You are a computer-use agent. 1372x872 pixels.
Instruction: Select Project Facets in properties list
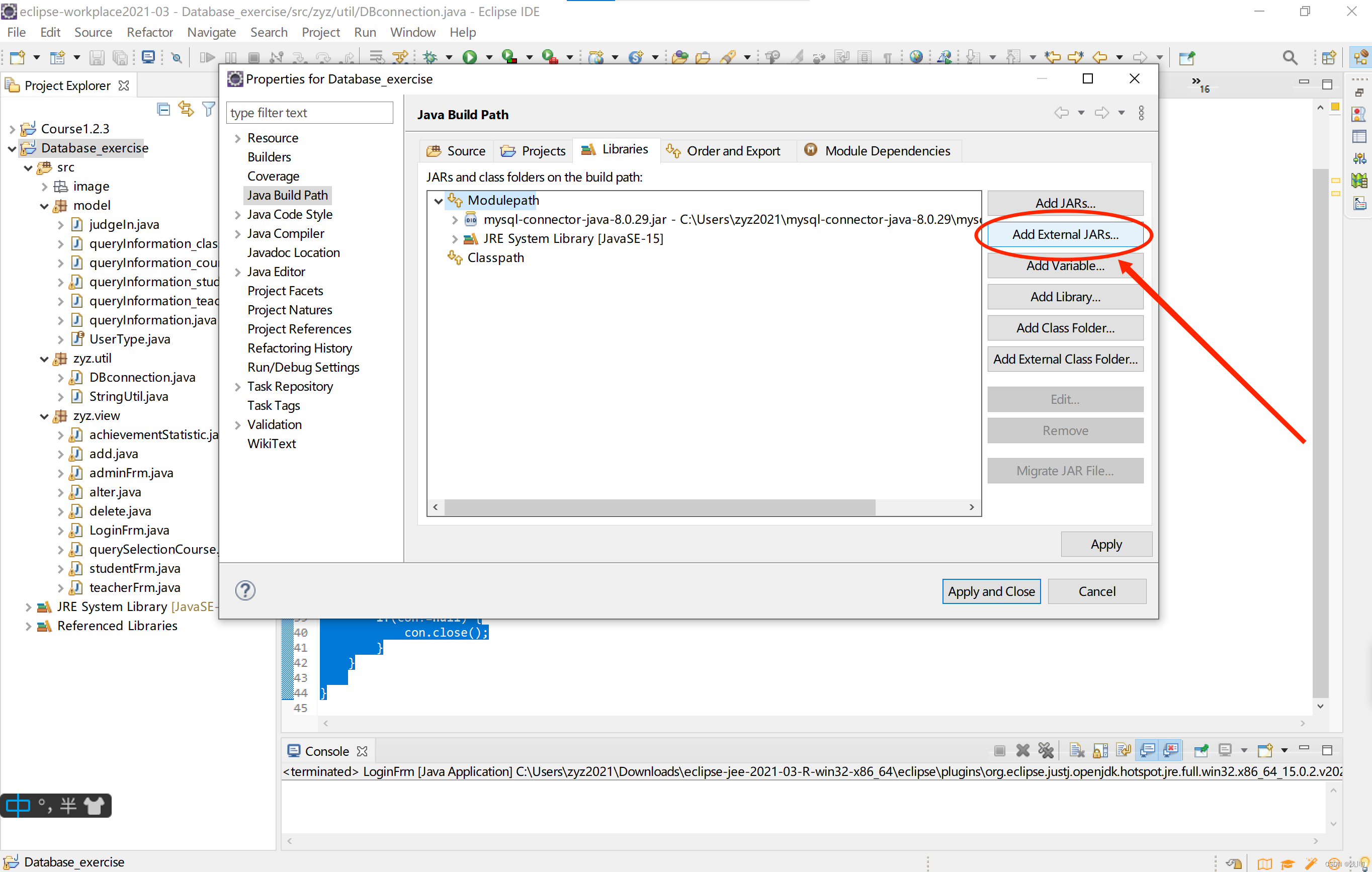point(285,291)
